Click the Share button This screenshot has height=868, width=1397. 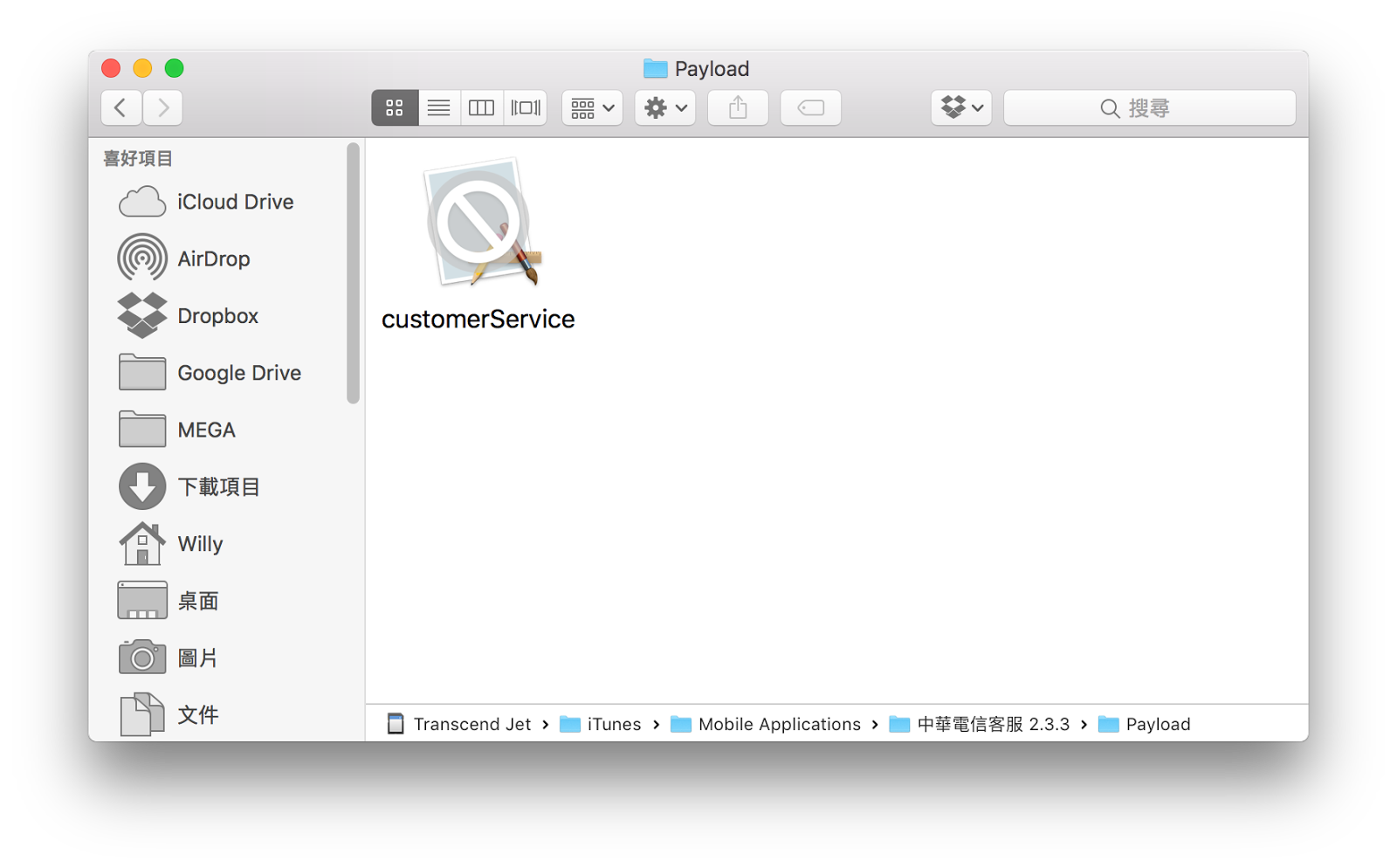pyautogui.click(x=738, y=108)
